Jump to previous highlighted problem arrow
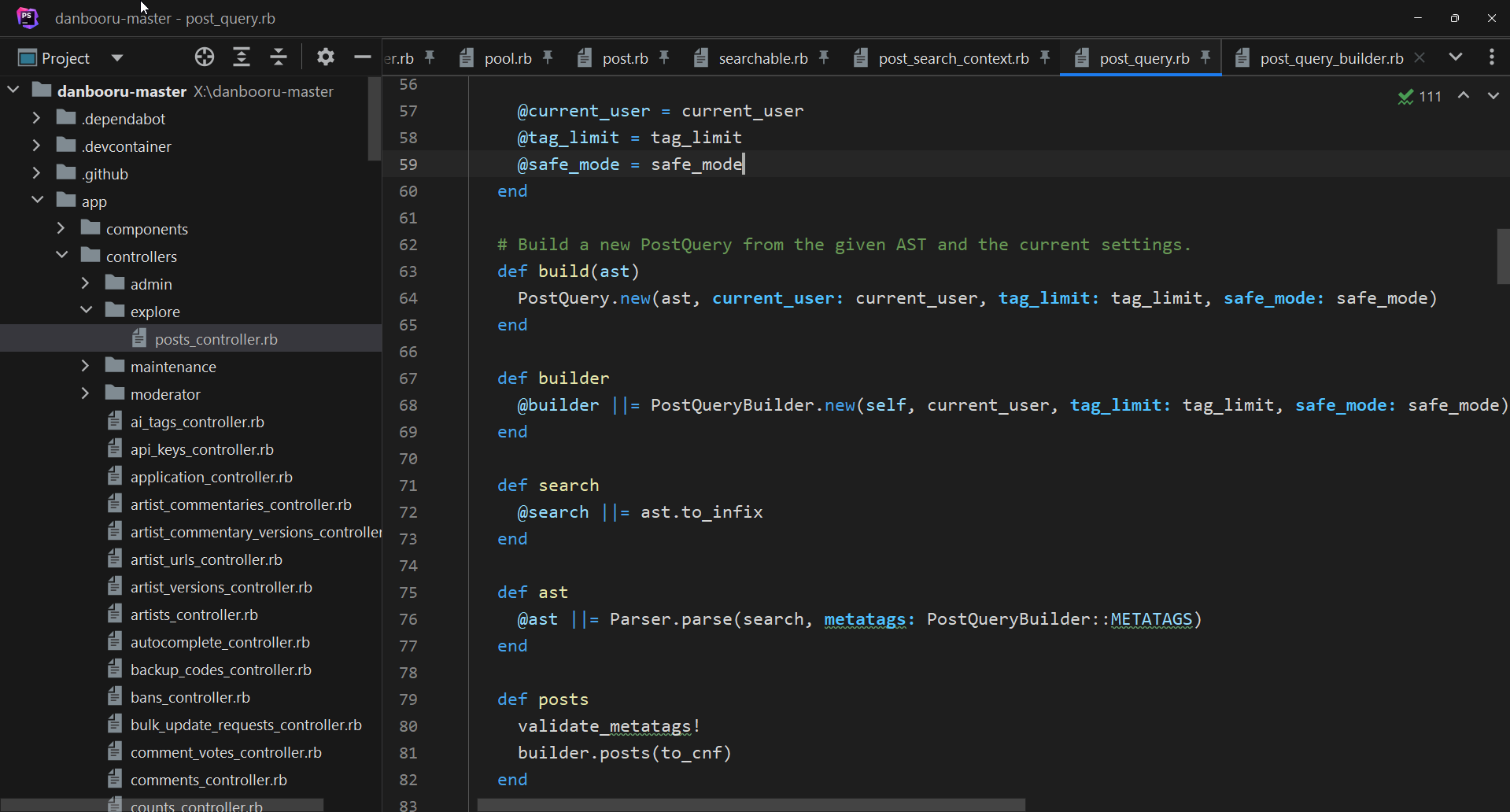Image resolution: width=1510 pixels, height=812 pixels. click(x=1464, y=96)
